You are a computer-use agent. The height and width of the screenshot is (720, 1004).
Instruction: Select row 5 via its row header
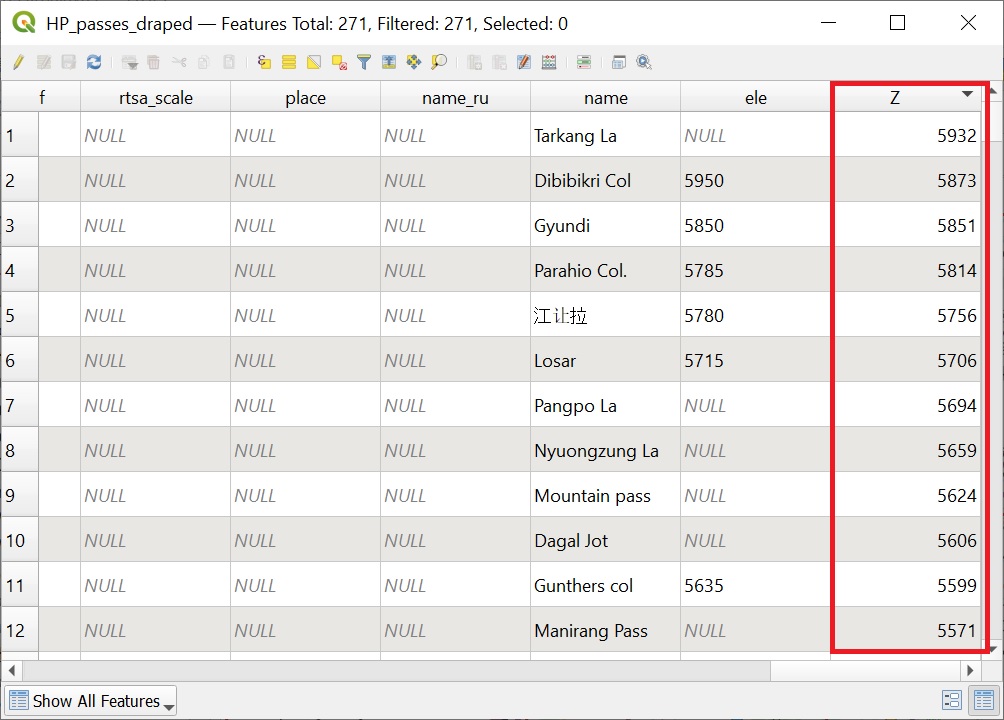click(x=20, y=315)
